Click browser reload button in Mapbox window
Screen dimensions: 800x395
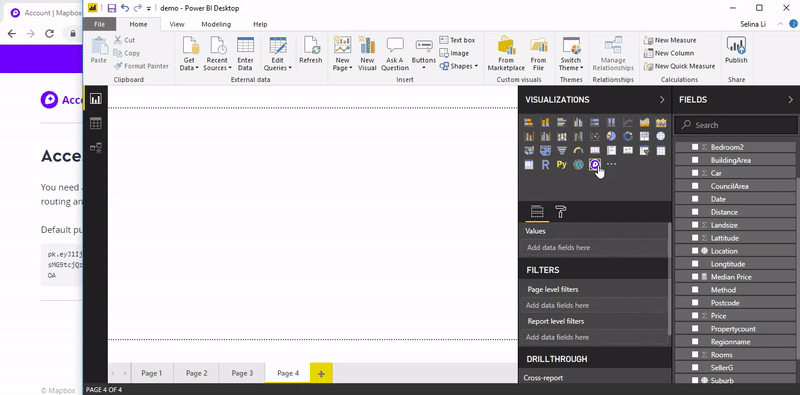coord(49,34)
